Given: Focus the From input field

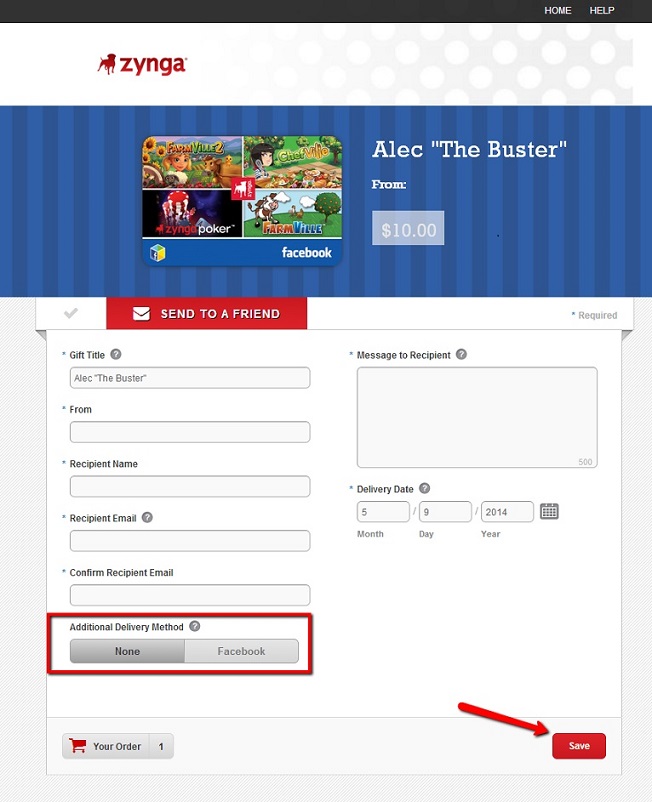Looking at the screenshot, I should (x=190, y=432).
